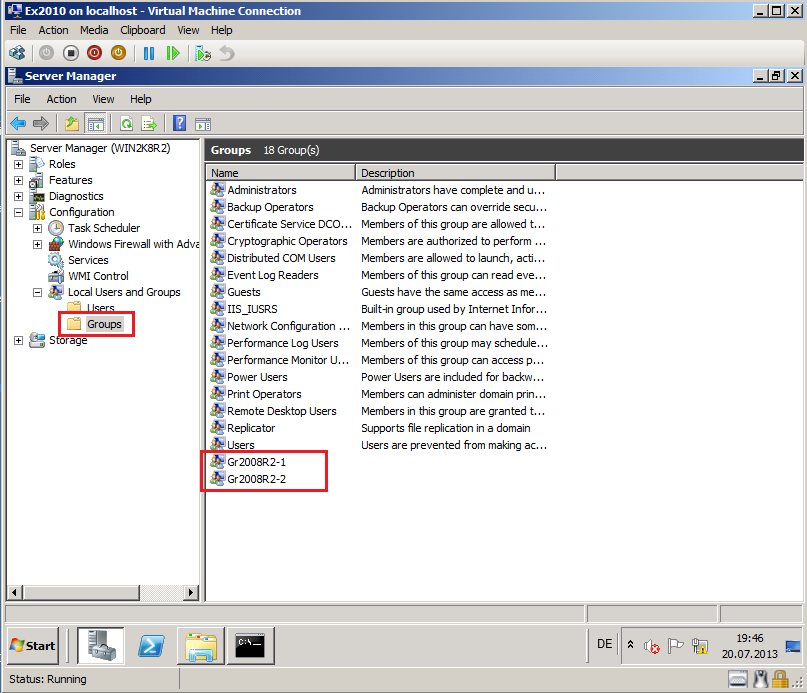Click the VM Pause button in toolbar
This screenshot has height=693, width=807.
click(149, 53)
